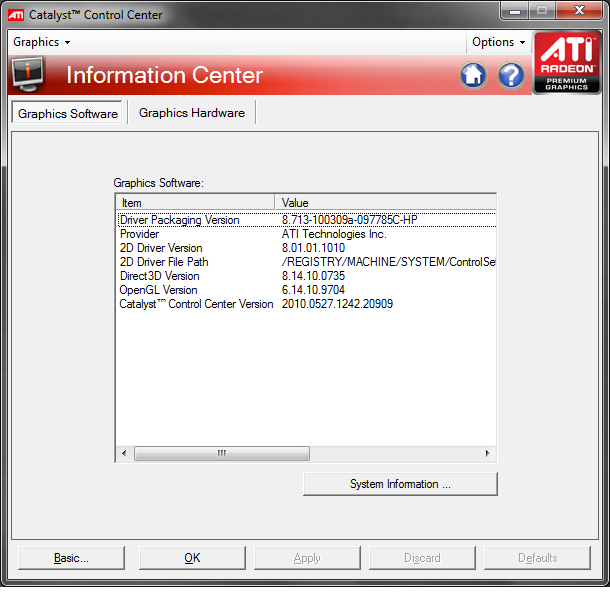
Task: Open the Options dropdown menu
Action: 498,42
